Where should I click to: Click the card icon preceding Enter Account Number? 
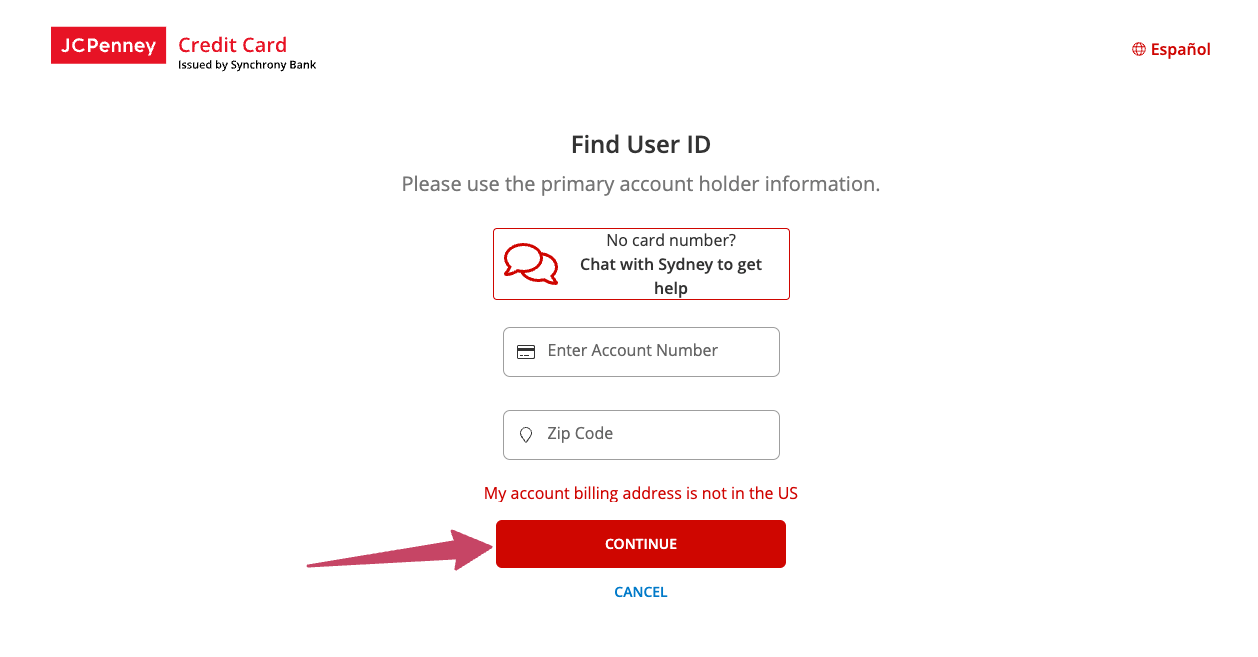point(526,351)
